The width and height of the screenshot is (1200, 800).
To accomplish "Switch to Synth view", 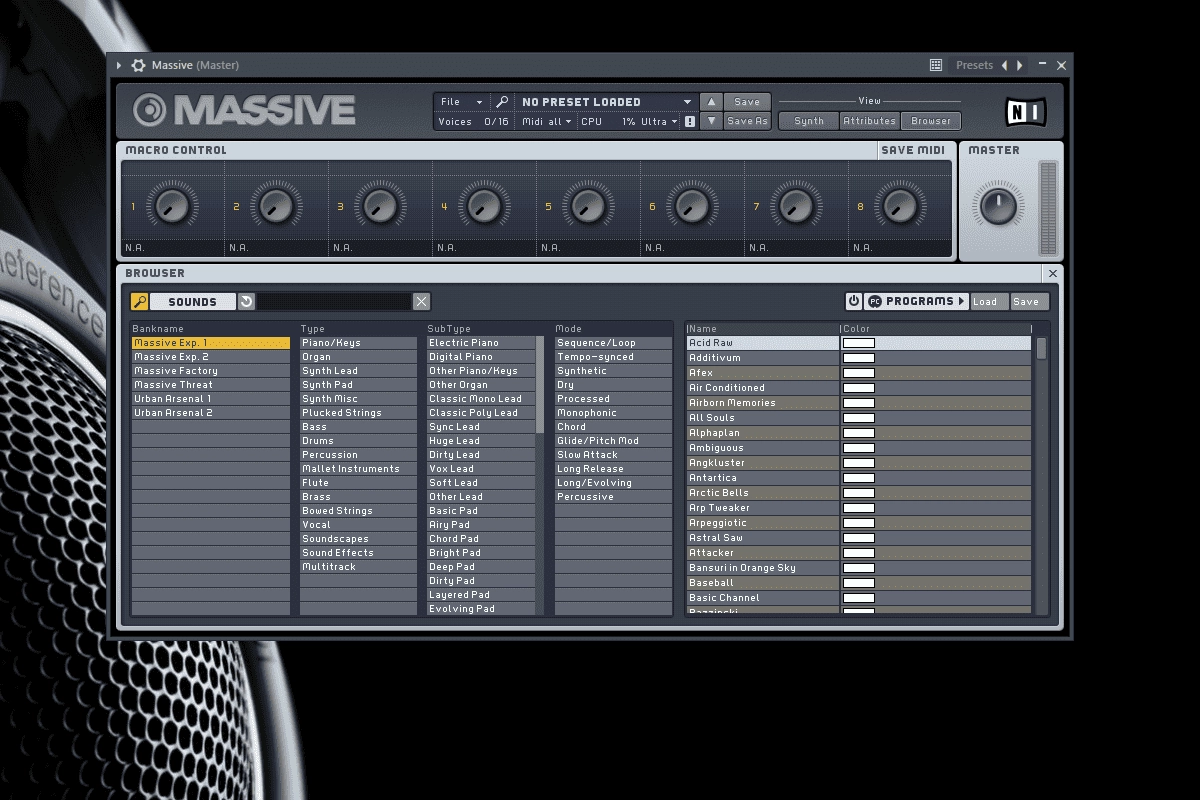I will (809, 121).
